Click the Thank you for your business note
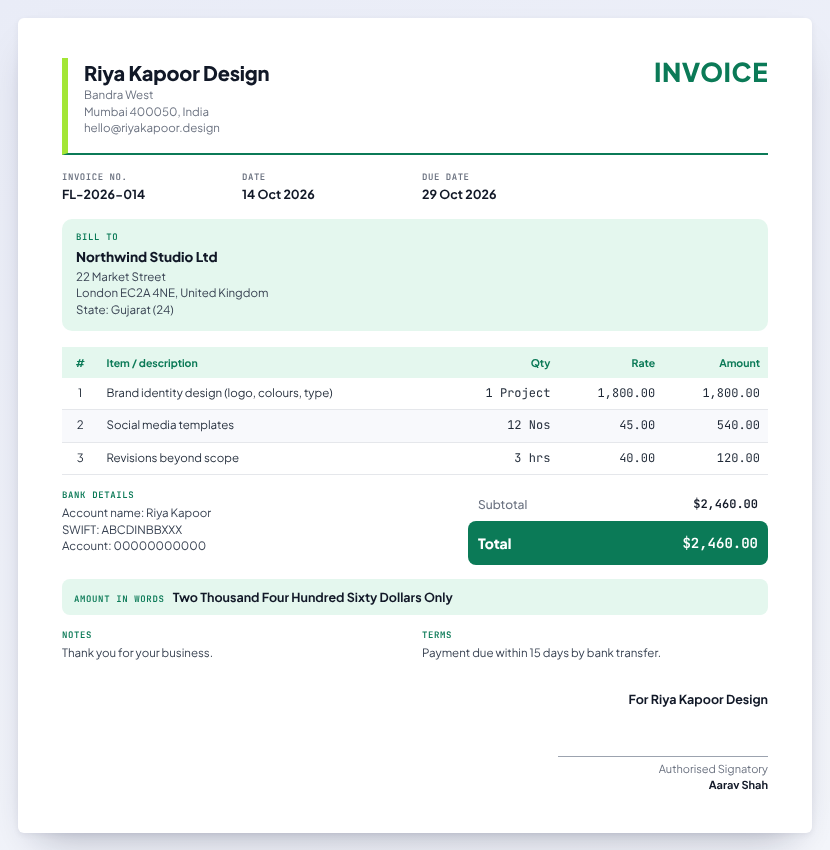Viewport: 830px width, 850px height. coord(137,653)
